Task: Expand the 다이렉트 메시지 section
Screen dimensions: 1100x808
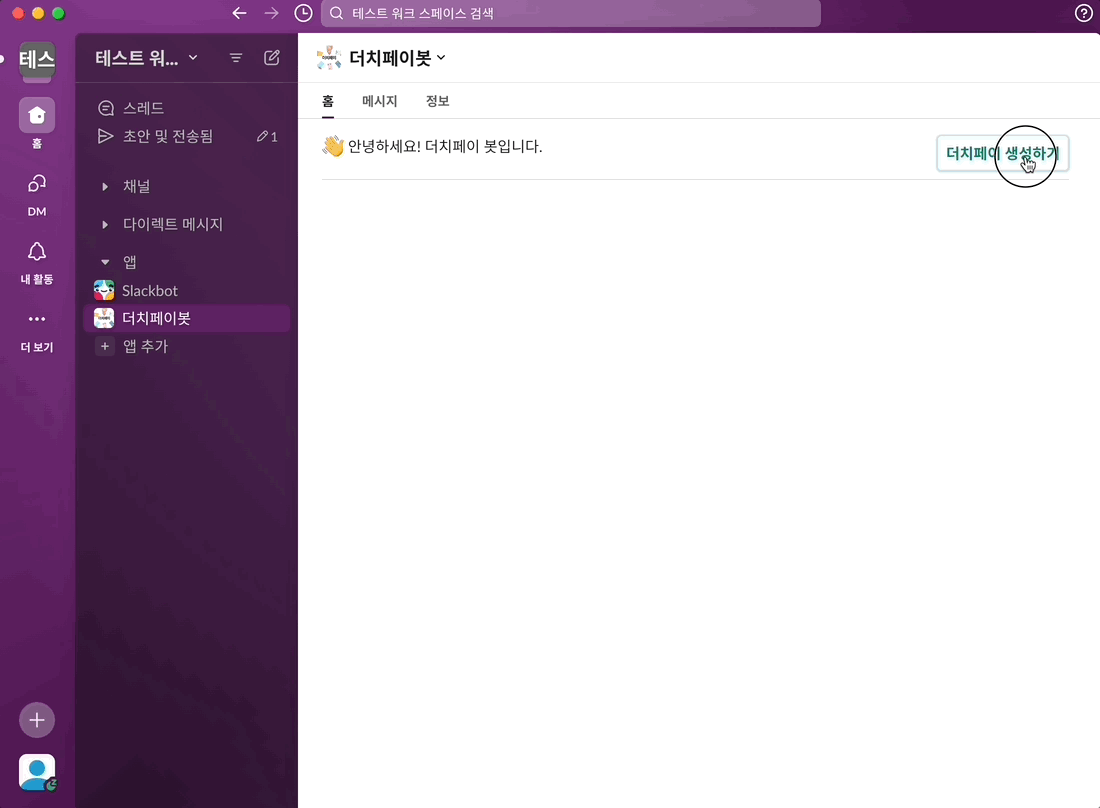Action: [105, 224]
